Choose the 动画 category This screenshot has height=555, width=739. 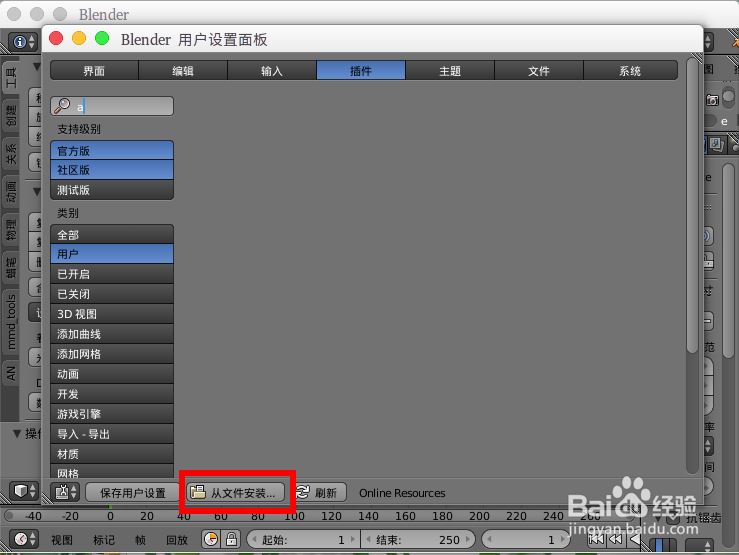(112, 374)
